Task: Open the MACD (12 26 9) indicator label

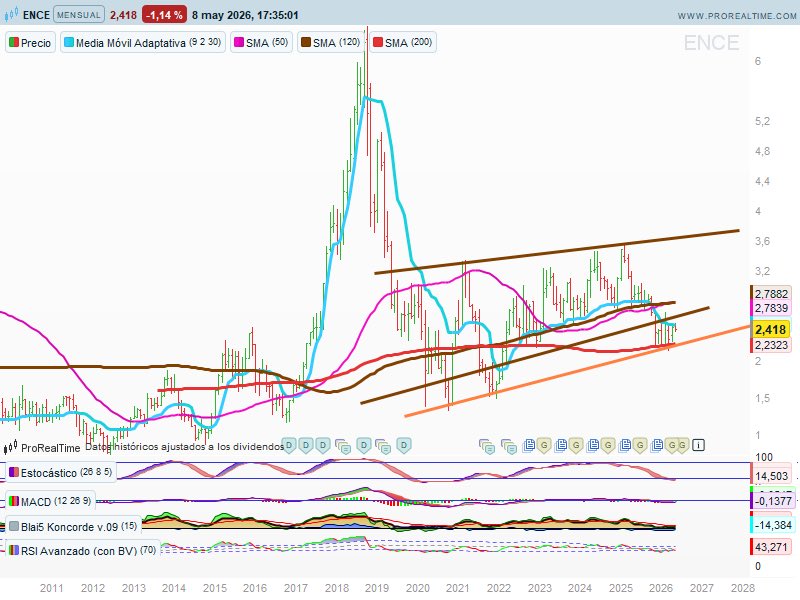Action: click(50, 501)
